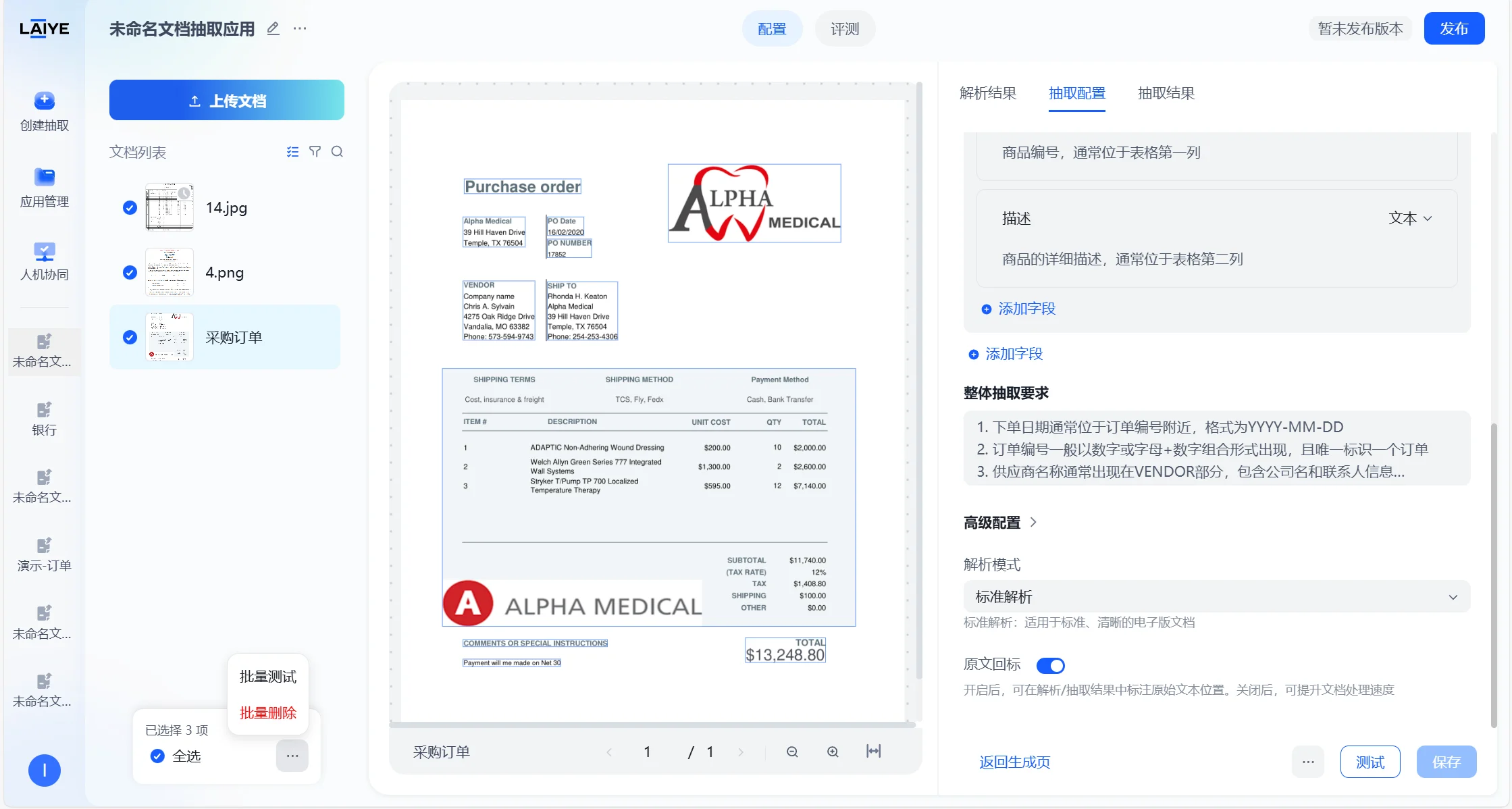Image resolution: width=1512 pixels, height=809 pixels.
Task: Open the 描述 field type dropdown (文本)
Action: (1410, 218)
